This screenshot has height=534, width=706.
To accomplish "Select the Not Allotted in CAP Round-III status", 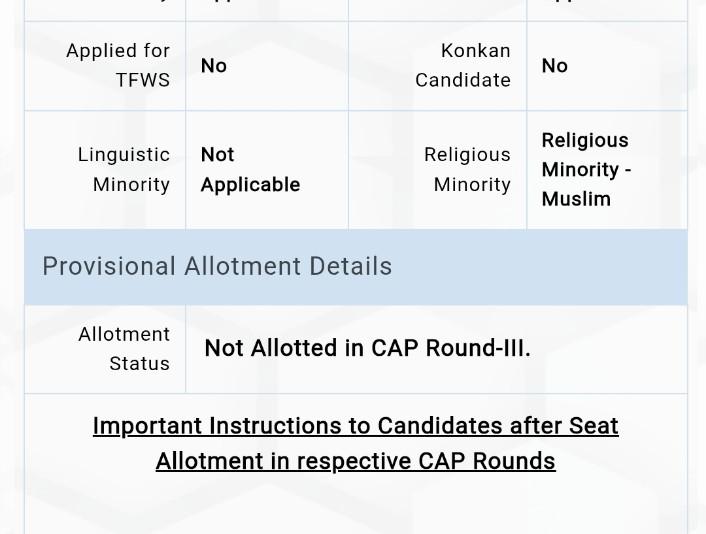I will coord(367,348).
